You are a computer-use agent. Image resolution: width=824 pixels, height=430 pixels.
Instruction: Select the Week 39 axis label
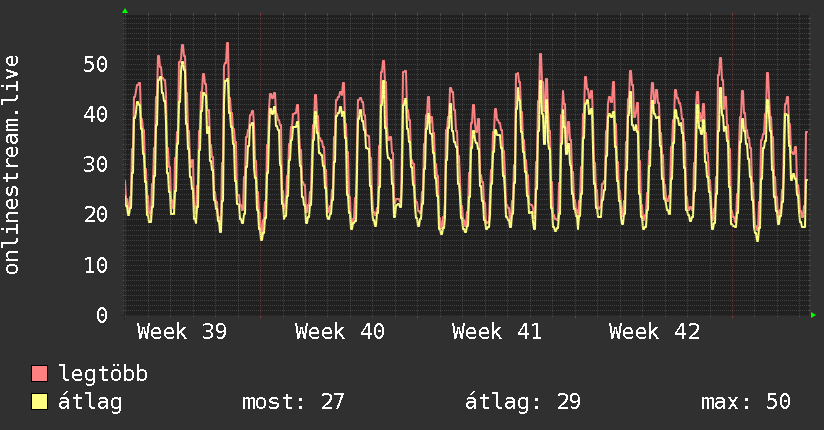pyautogui.click(x=182, y=332)
